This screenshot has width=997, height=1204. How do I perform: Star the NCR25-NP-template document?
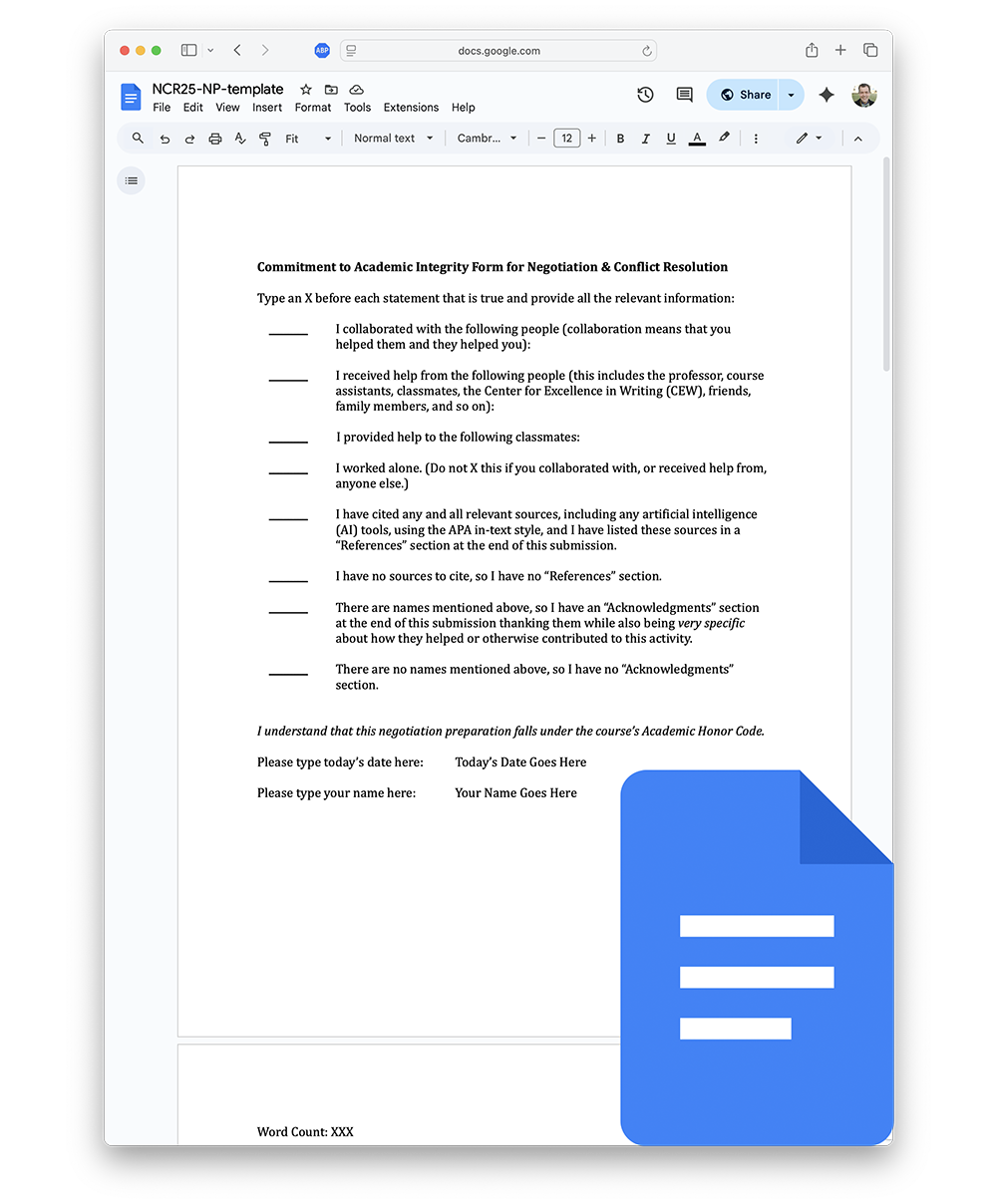[x=306, y=90]
